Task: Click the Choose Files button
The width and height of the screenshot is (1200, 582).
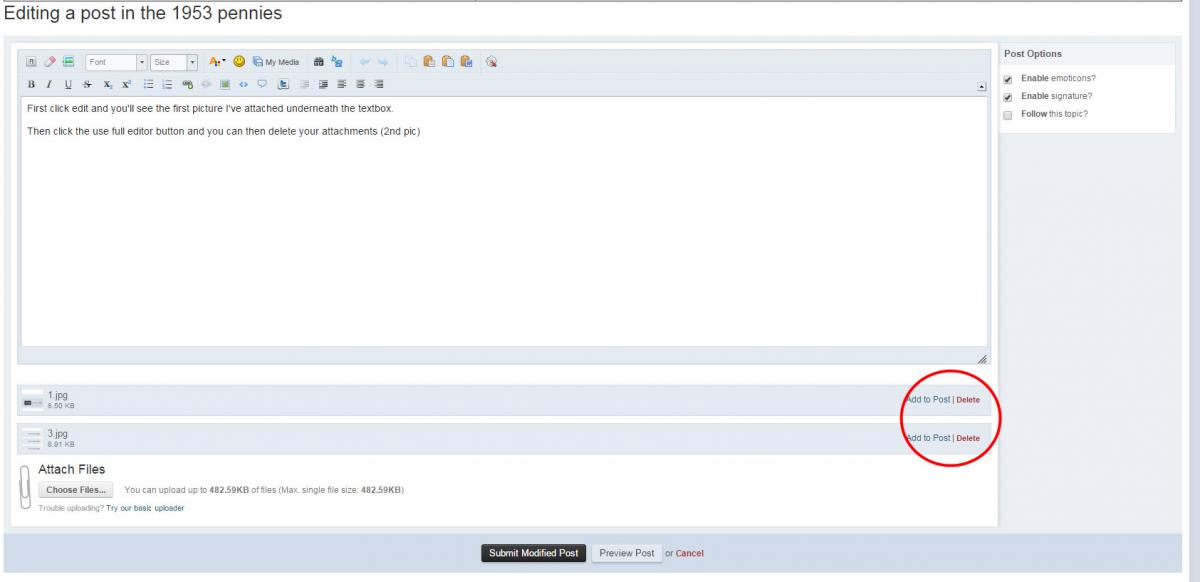Action: tap(76, 490)
